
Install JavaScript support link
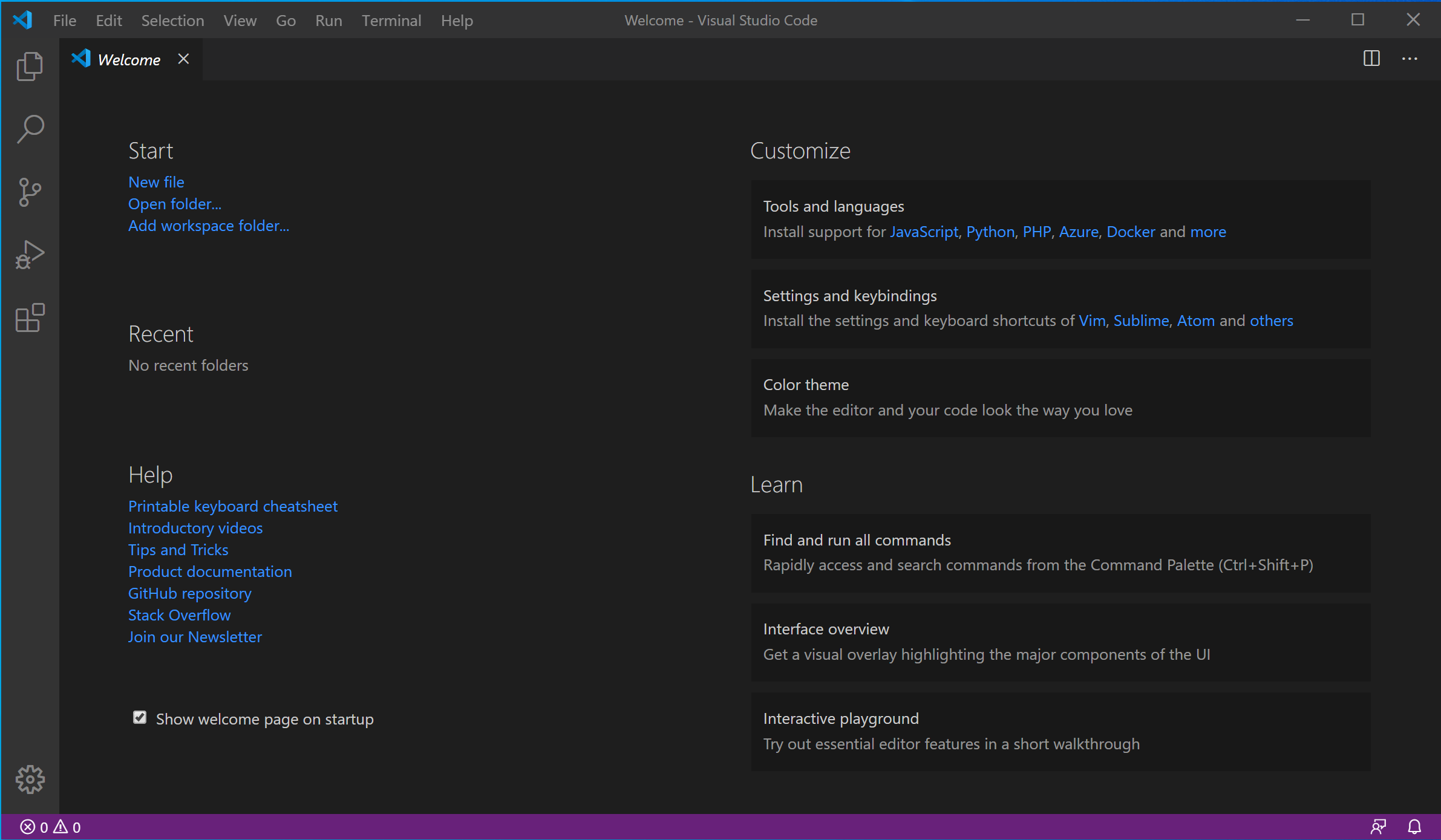click(924, 232)
